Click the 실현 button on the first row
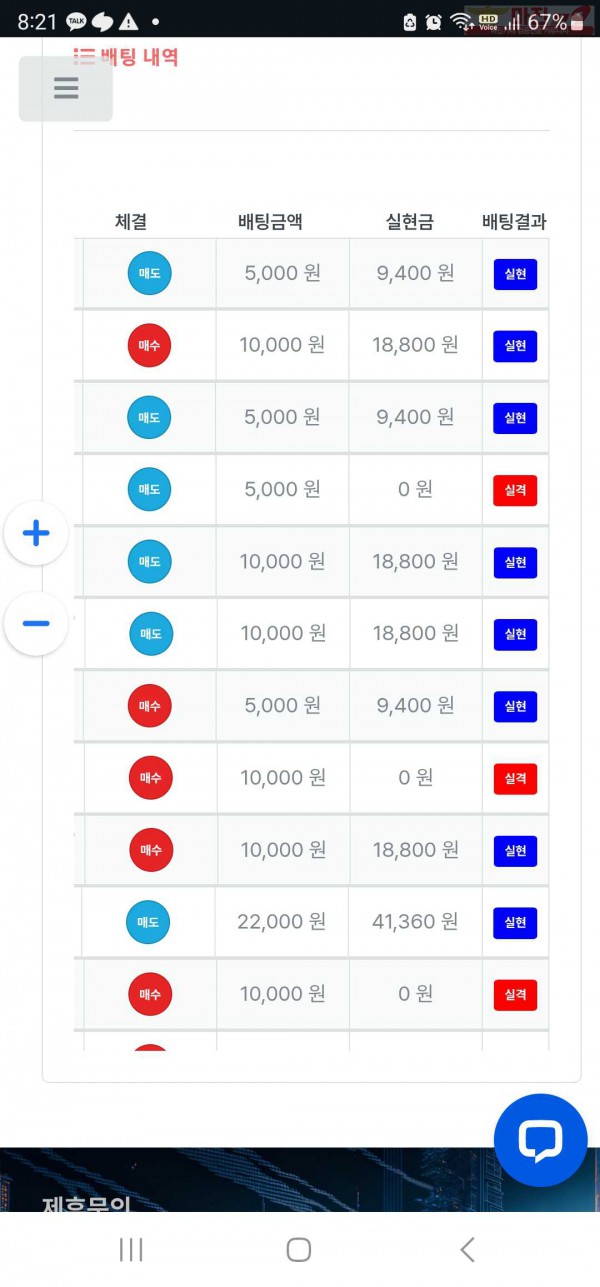The height and width of the screenshot is (1287, 600). pos(514,273)
